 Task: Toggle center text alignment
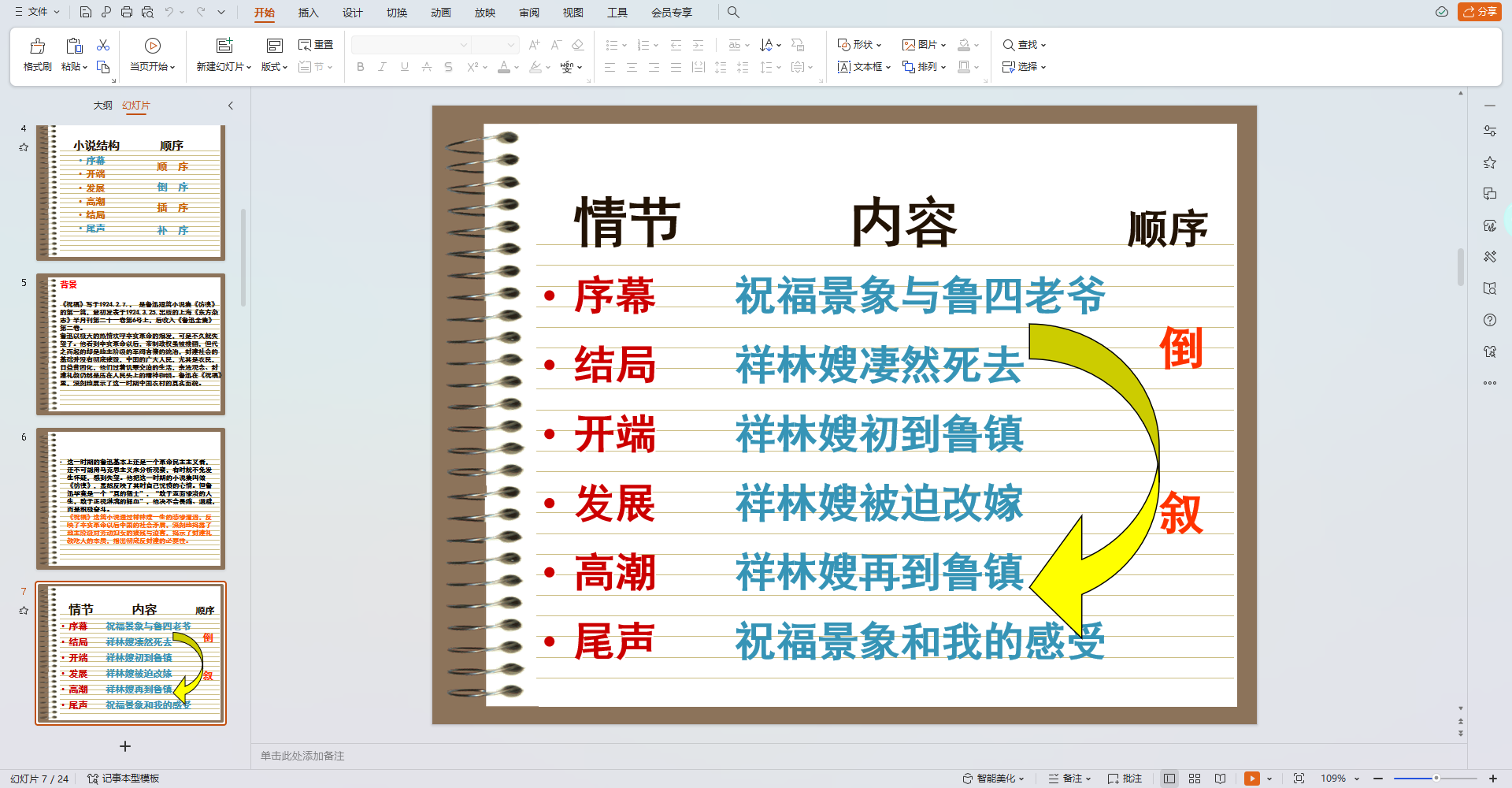632,67
